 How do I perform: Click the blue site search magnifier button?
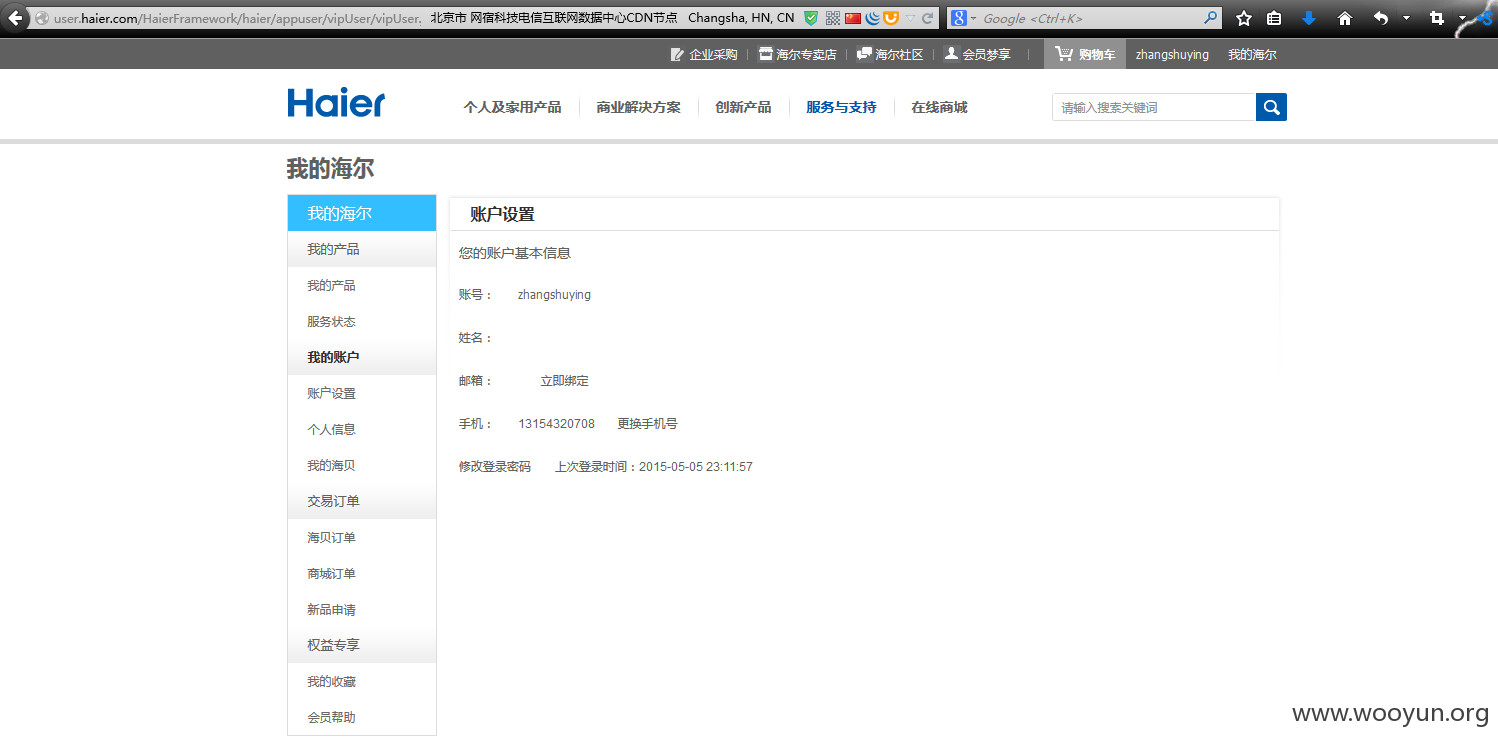click(x=1271, y=107)
